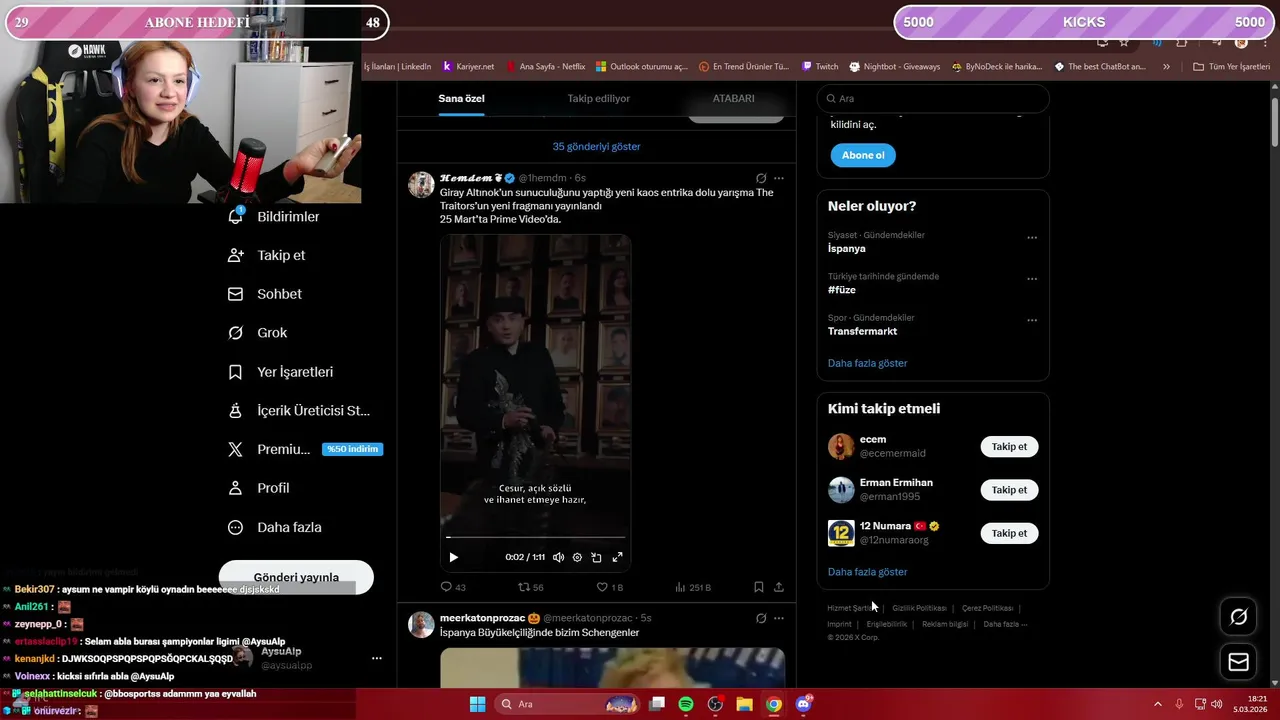
Task: Expand the video to fullscreen
Action: click(617, 557)
